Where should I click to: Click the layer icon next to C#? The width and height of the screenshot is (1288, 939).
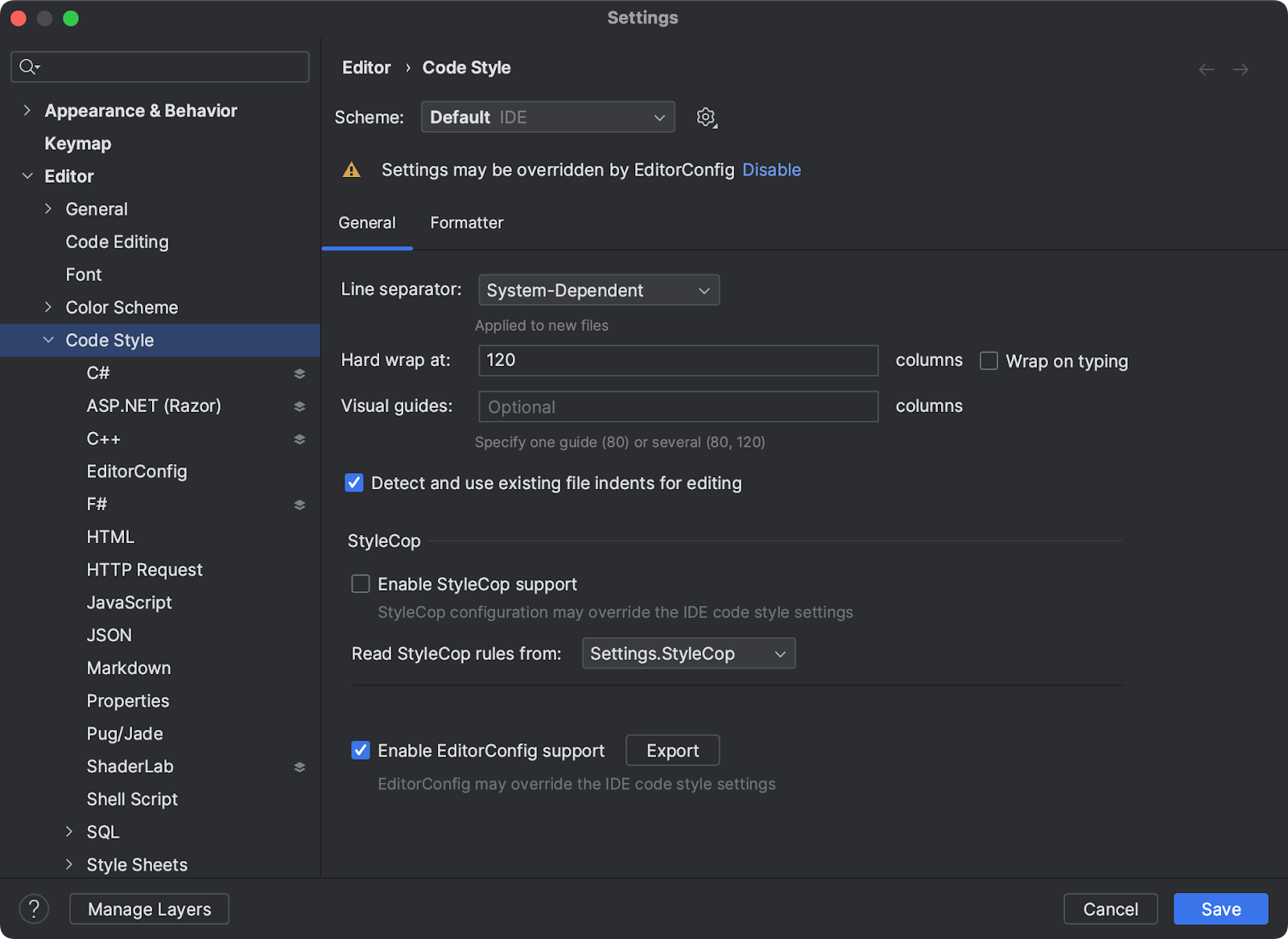pyautogui.click(x=299, y=373)
